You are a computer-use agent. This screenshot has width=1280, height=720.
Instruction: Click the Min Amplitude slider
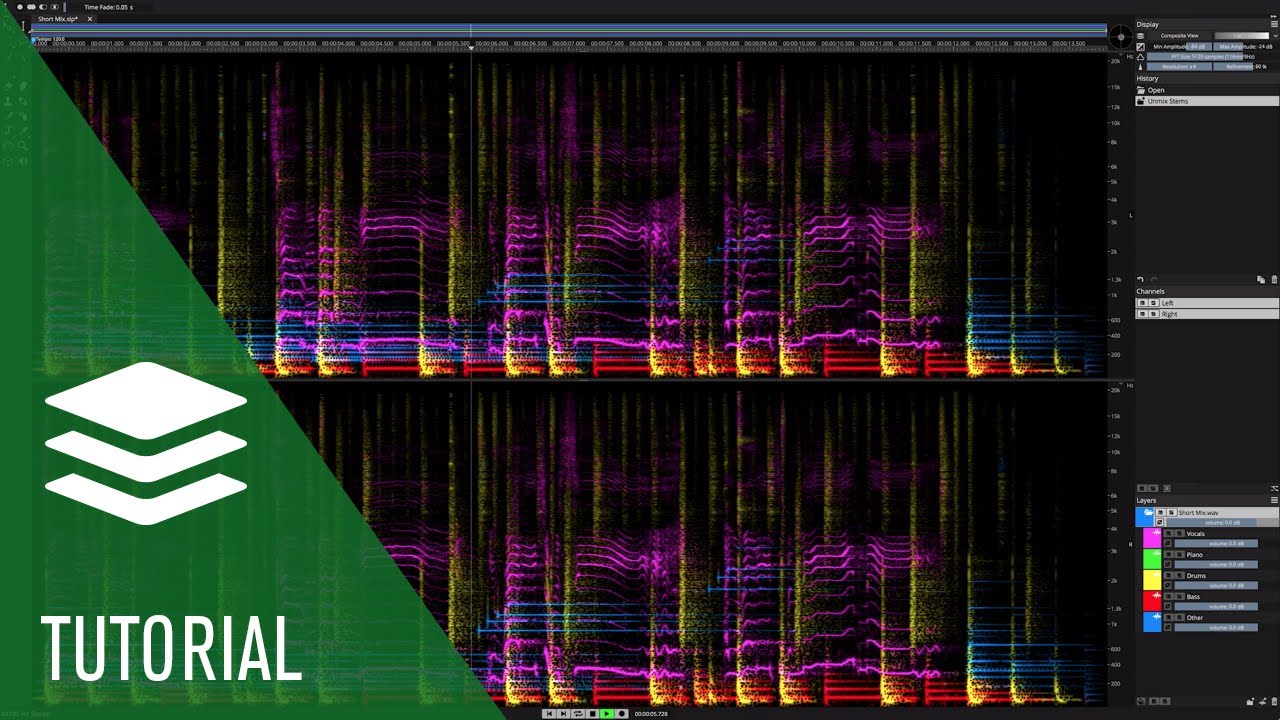point(1179,47)
